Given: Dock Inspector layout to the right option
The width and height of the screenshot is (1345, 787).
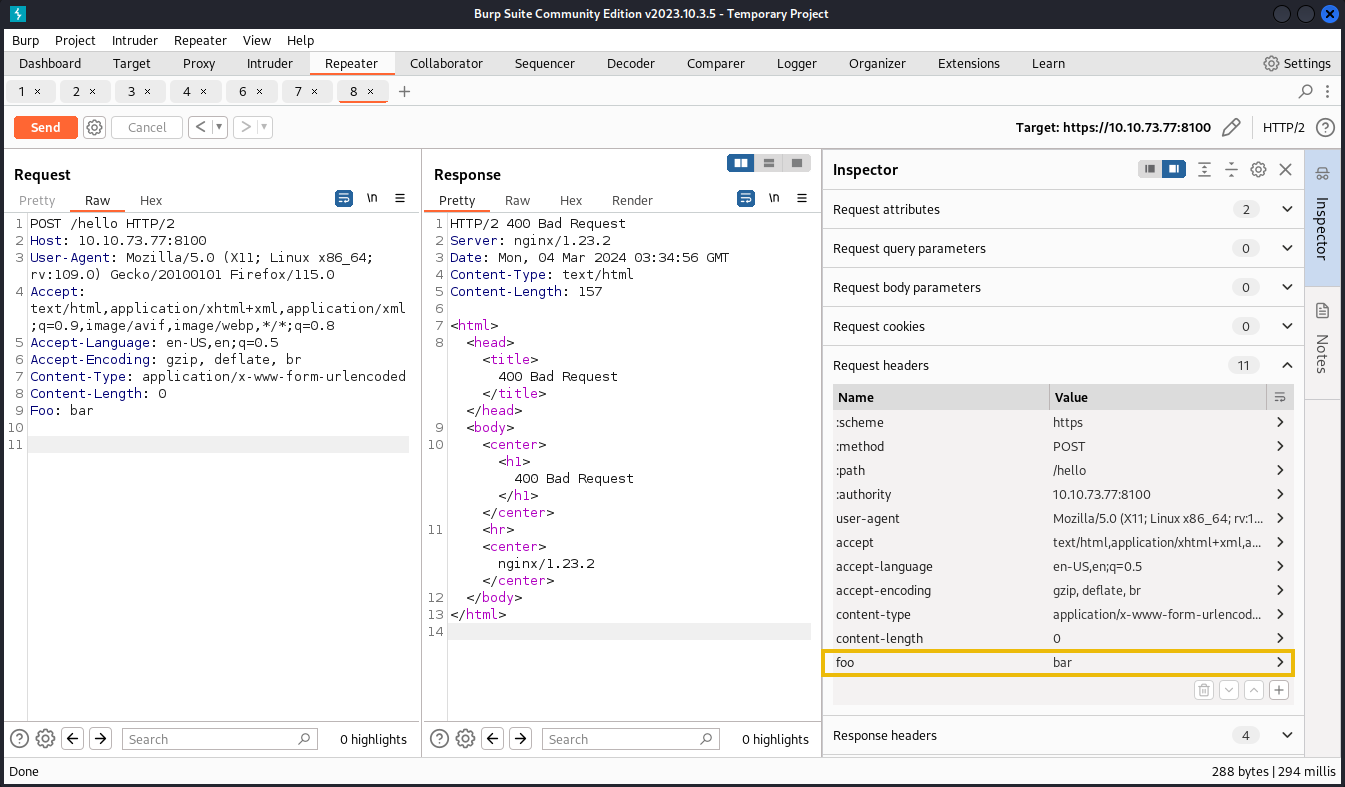Looking at the screenshot, I should (1174, 170).
